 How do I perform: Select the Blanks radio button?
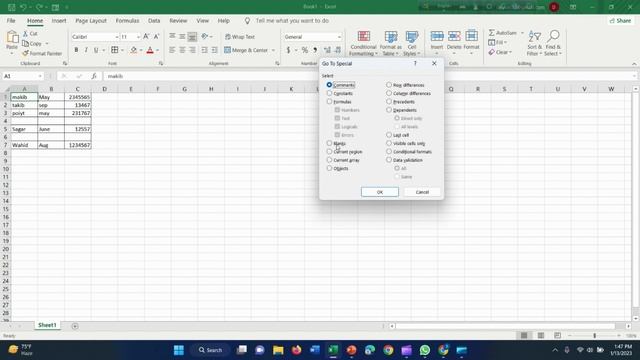pos(329,143)
